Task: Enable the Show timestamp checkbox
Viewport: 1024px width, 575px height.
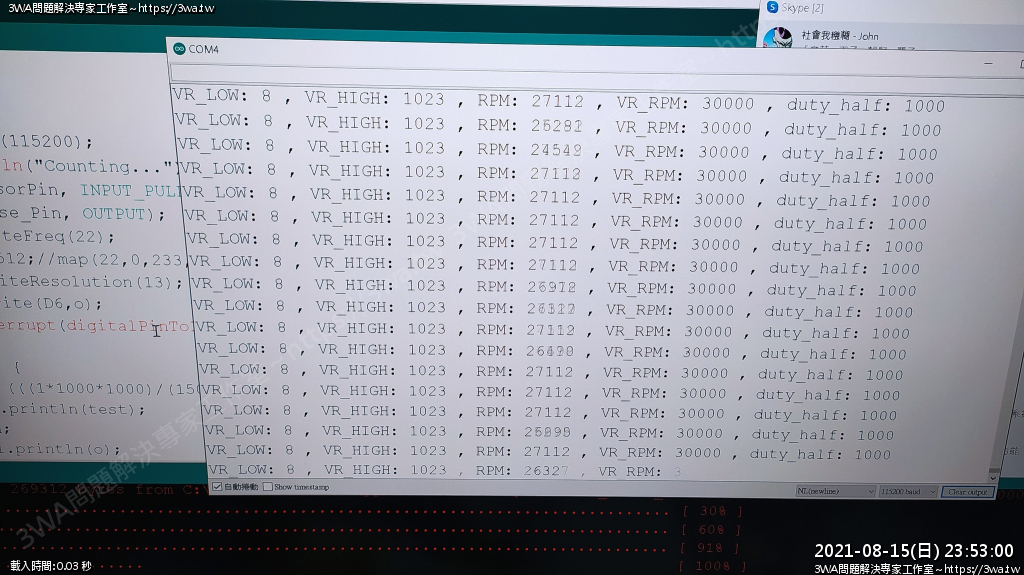Action: click(x=268, y=487)
